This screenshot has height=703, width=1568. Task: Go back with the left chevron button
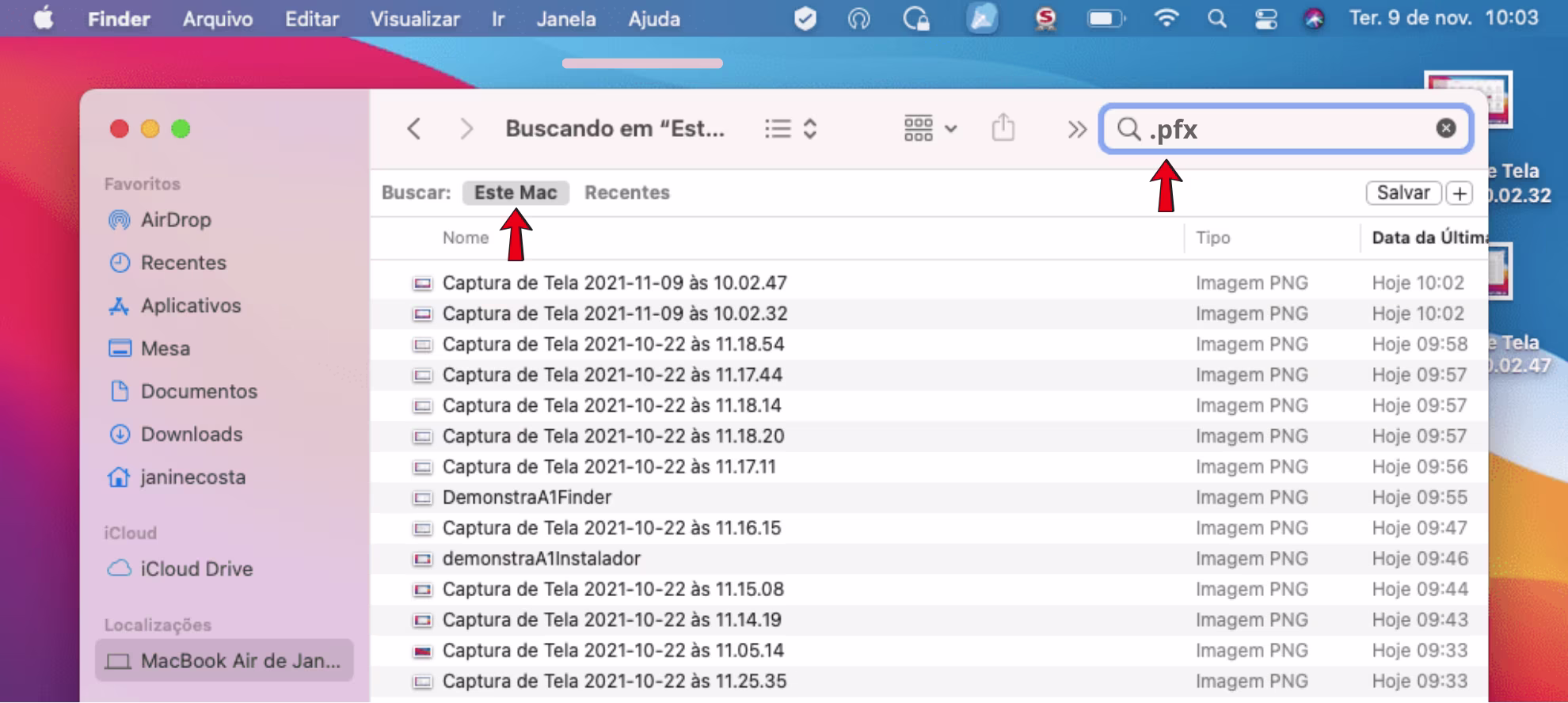point(413,129)
